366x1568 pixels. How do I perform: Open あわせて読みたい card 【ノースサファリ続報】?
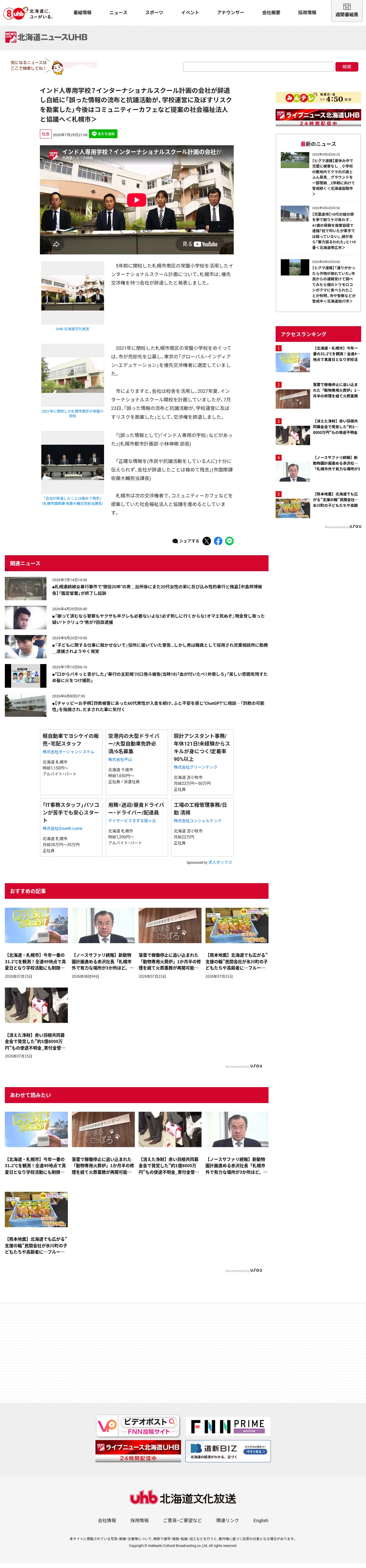click(237, 1144)
